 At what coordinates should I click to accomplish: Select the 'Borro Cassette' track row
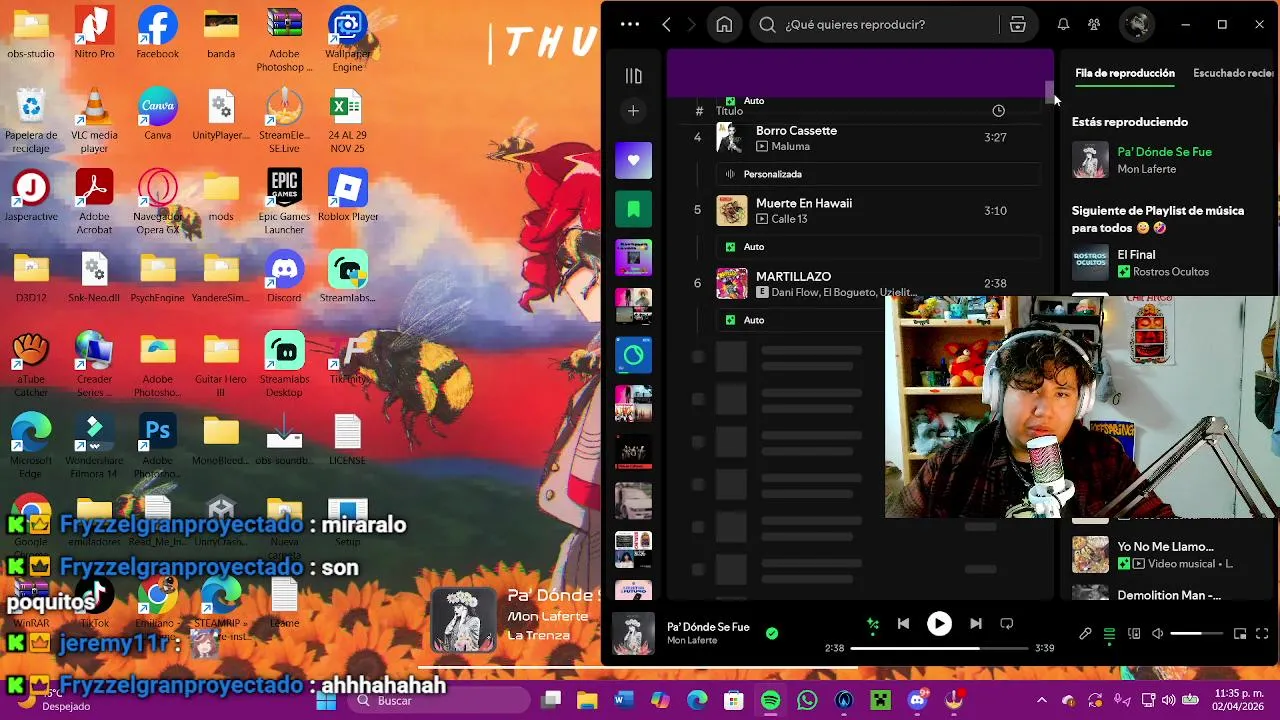point(862,138)
